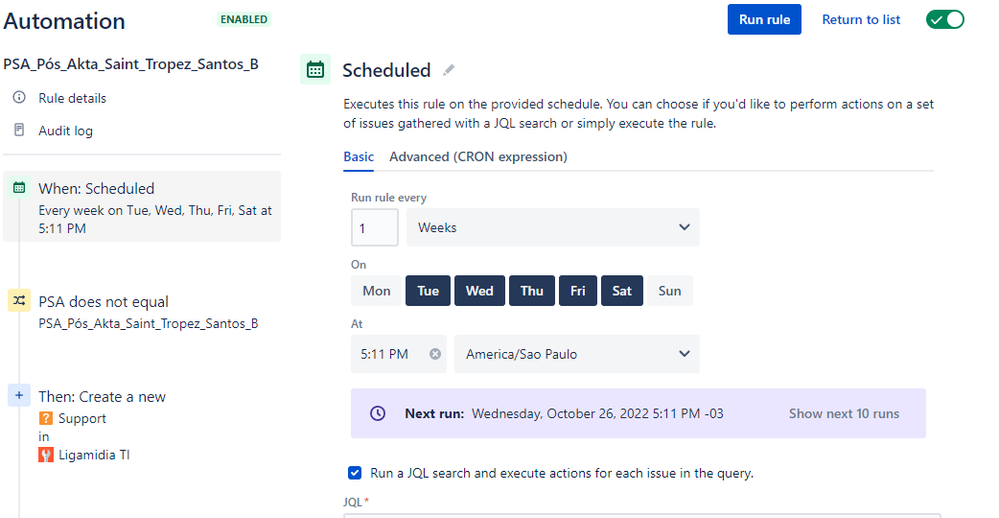Enable the Mon day toggle
The width and height of the screenshot is (999, 518).
click(x=376, y=291)
